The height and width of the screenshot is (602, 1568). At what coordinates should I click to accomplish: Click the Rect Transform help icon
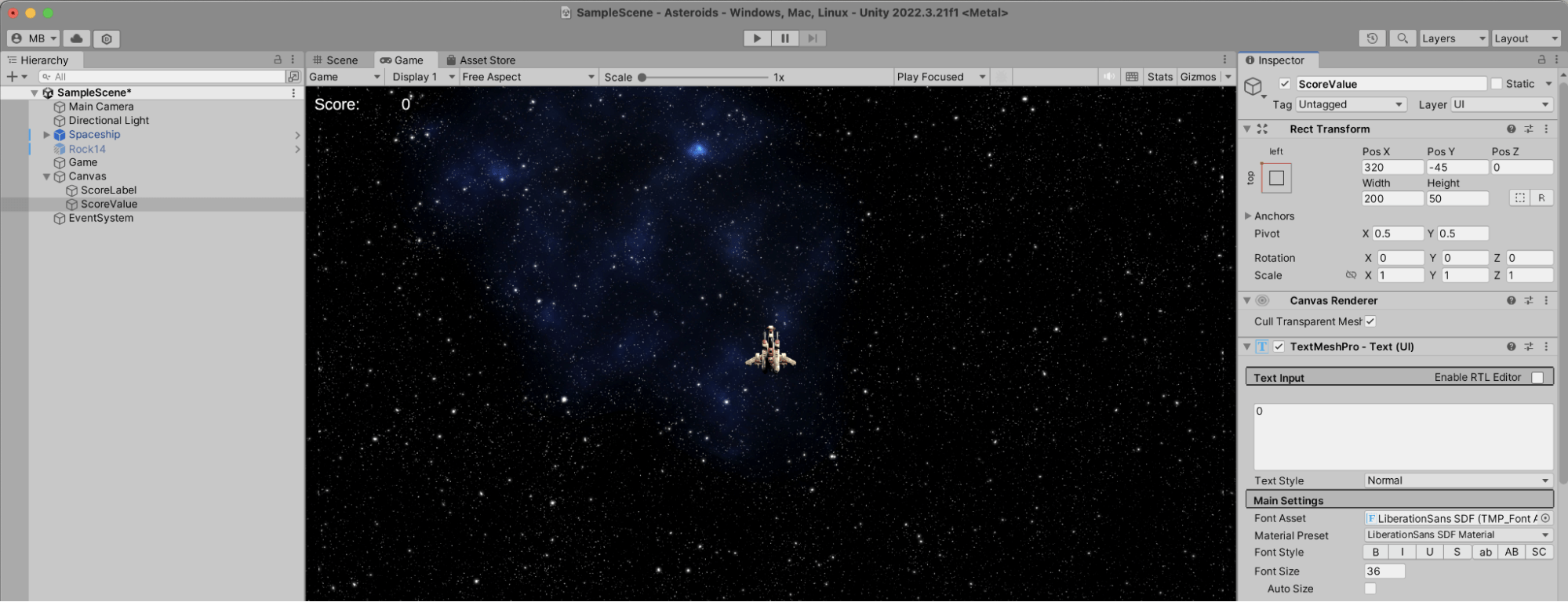1511,129
